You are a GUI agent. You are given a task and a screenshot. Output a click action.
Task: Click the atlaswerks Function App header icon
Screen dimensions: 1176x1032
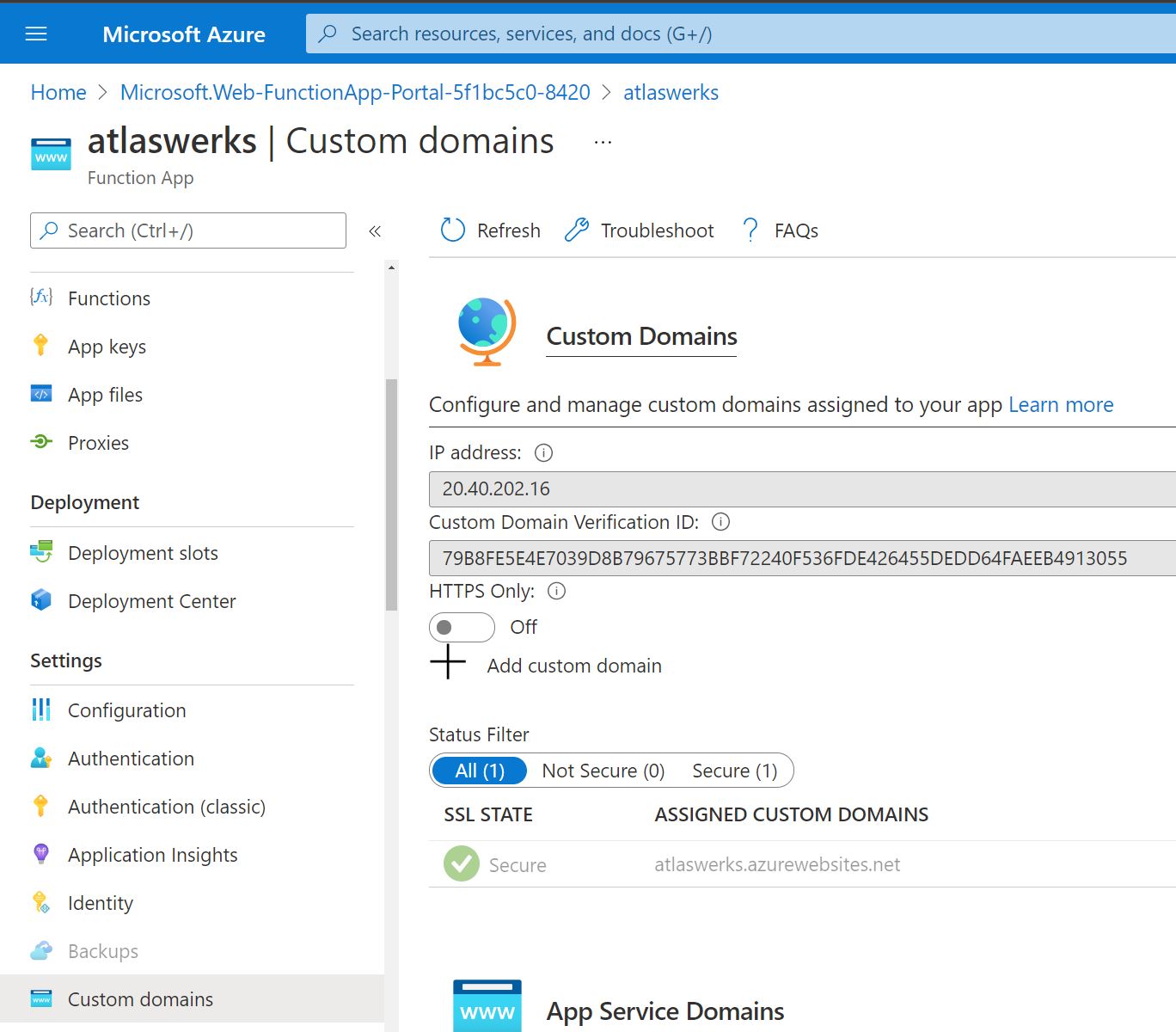(51, 154)
